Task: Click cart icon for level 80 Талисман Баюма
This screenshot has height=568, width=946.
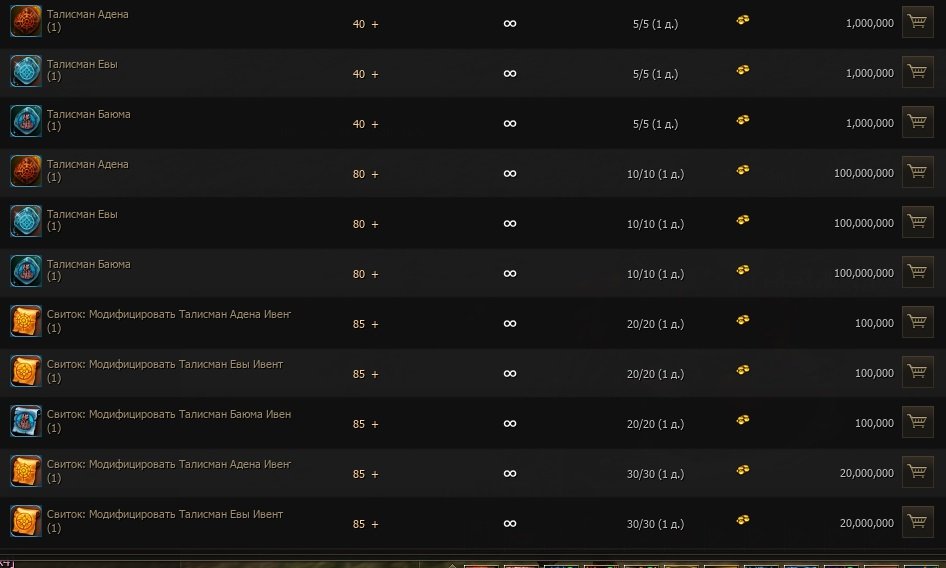Action: click(x=917, y=272)
